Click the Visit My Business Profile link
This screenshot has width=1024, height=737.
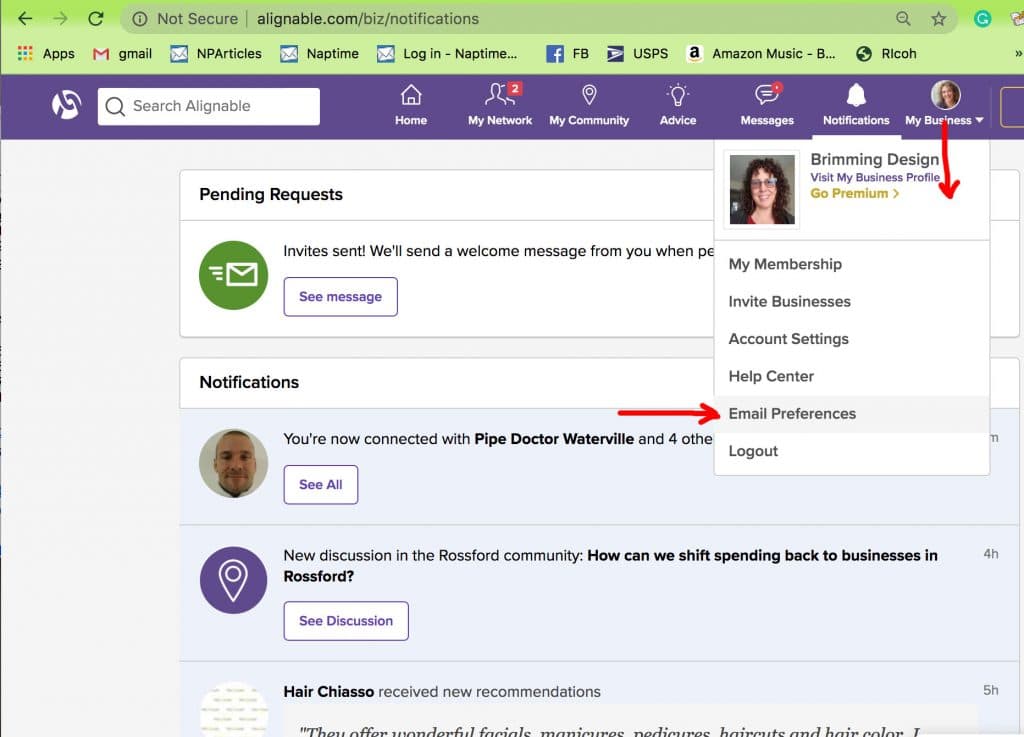click(875, 178)
